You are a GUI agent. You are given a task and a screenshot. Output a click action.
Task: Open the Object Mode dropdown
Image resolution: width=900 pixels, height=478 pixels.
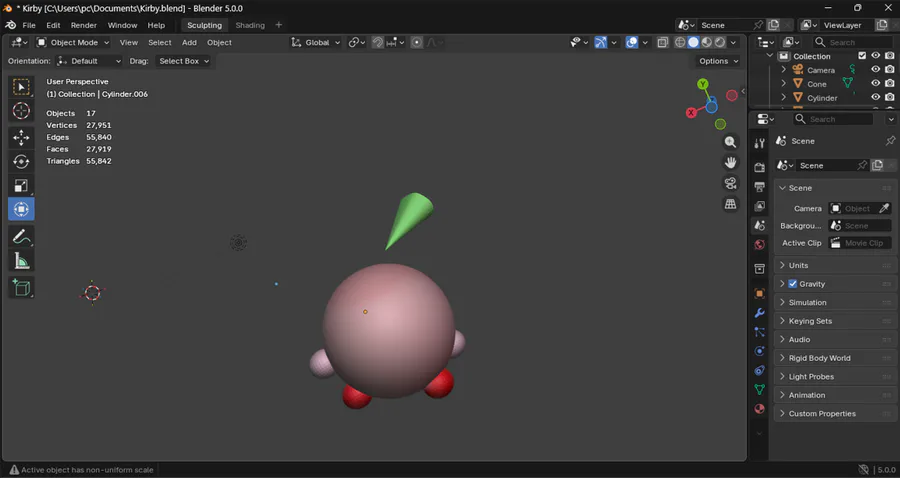[73, 42]
